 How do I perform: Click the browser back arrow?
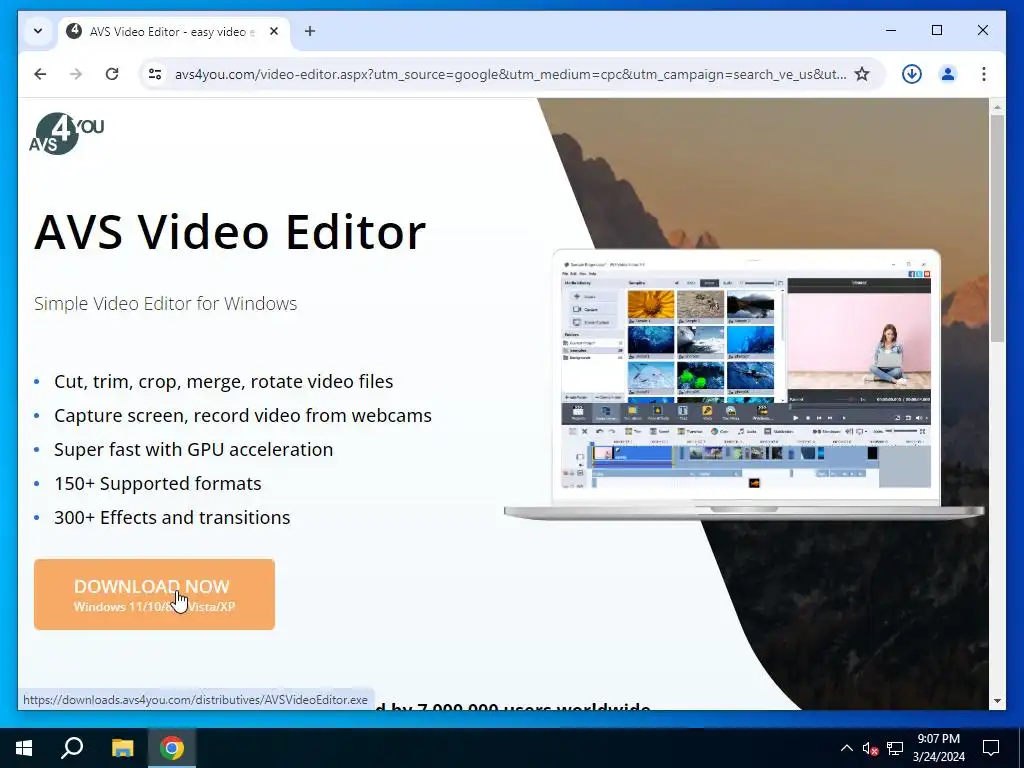[x=40, y=74]
